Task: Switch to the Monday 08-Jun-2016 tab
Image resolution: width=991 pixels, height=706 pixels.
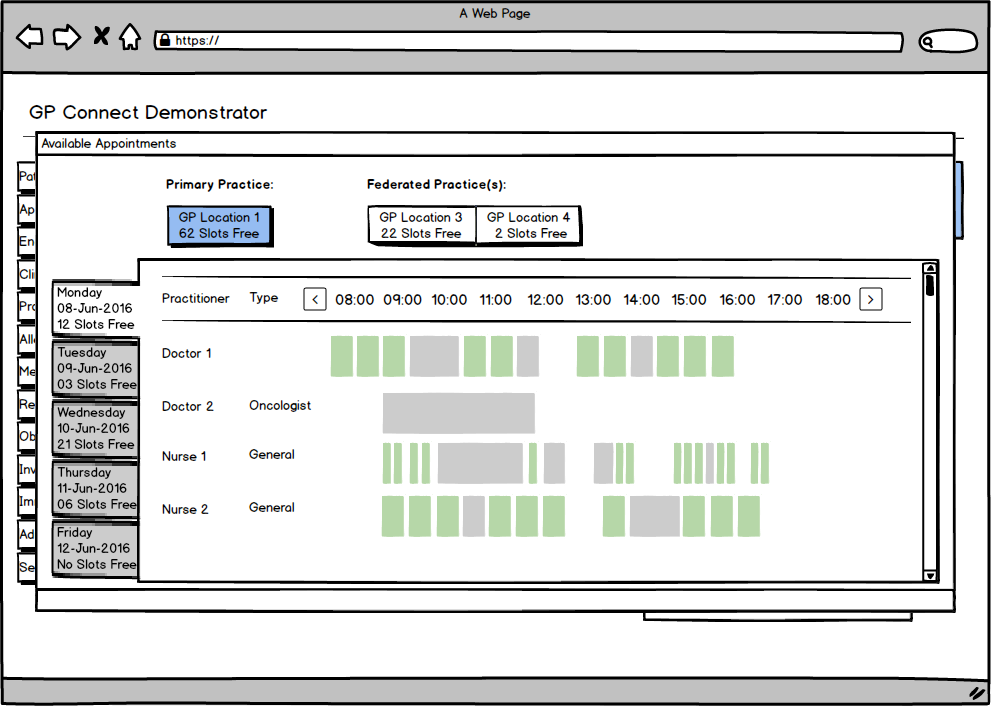Action: tap(95, 308)
